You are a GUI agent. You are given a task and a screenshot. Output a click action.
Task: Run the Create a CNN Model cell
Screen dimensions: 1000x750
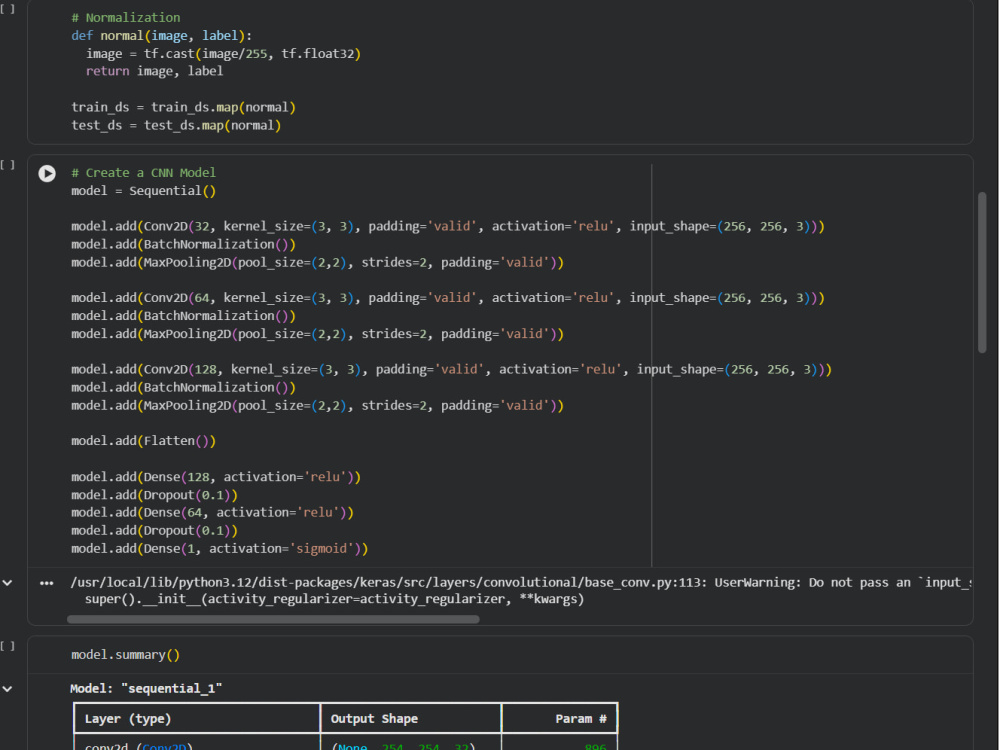coord(47,173)
